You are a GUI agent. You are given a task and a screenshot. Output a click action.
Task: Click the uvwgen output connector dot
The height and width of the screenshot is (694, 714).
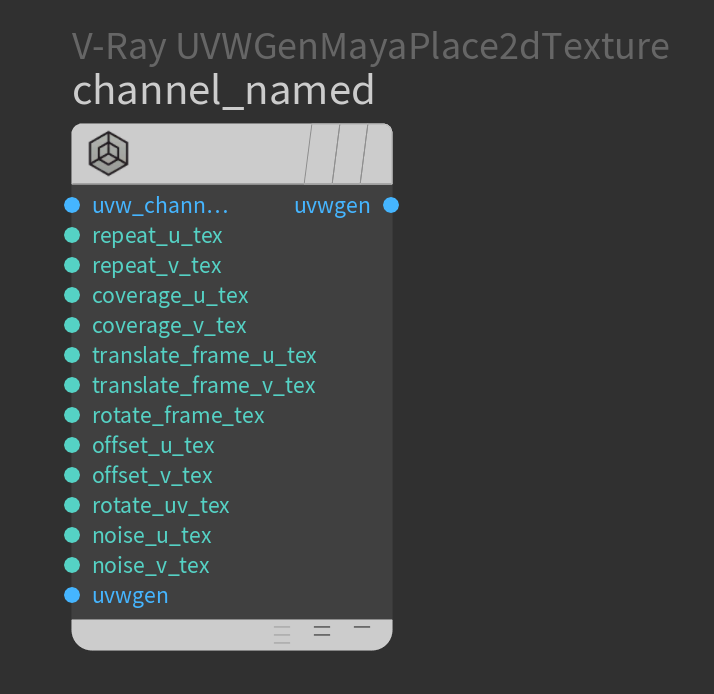[x=391, y=205]
